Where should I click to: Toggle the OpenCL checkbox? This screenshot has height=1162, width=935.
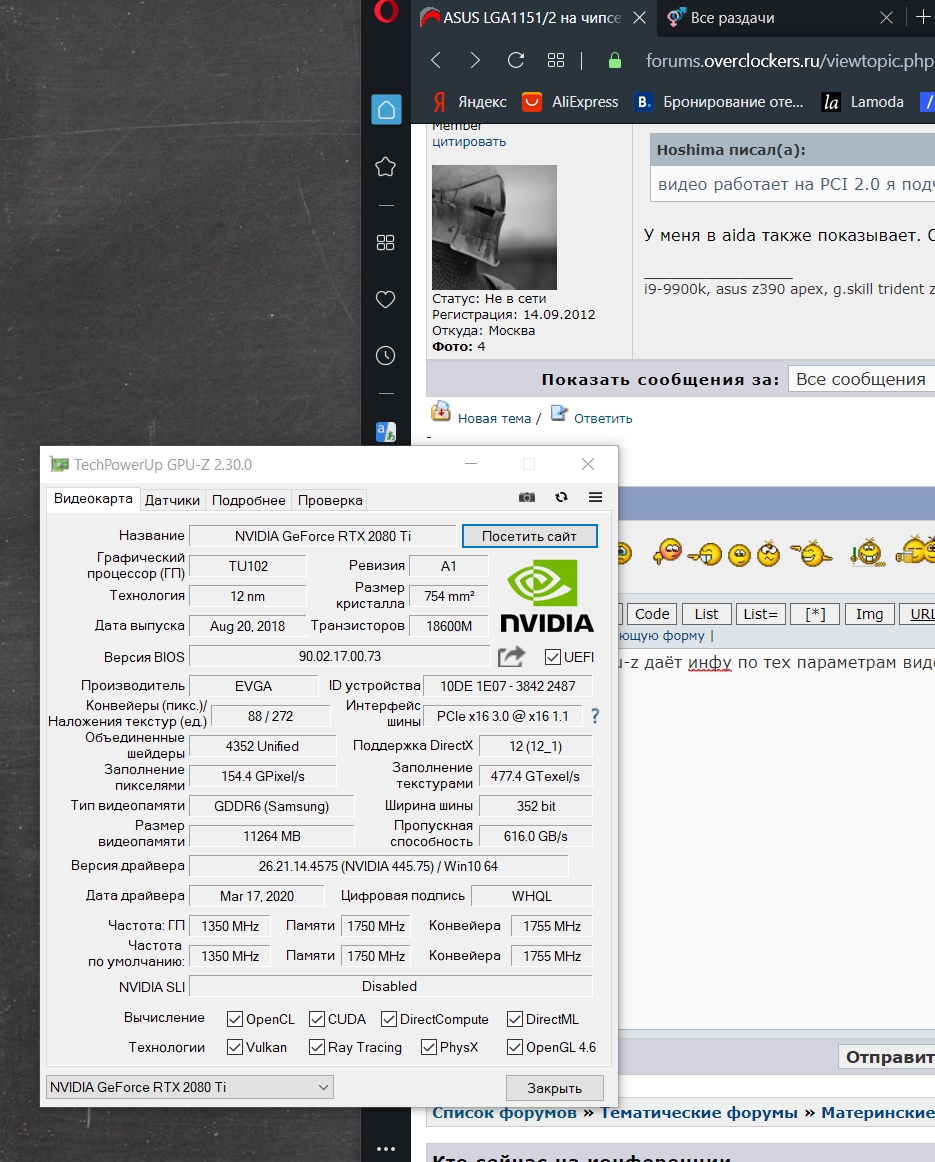(x=235, y=1020)
